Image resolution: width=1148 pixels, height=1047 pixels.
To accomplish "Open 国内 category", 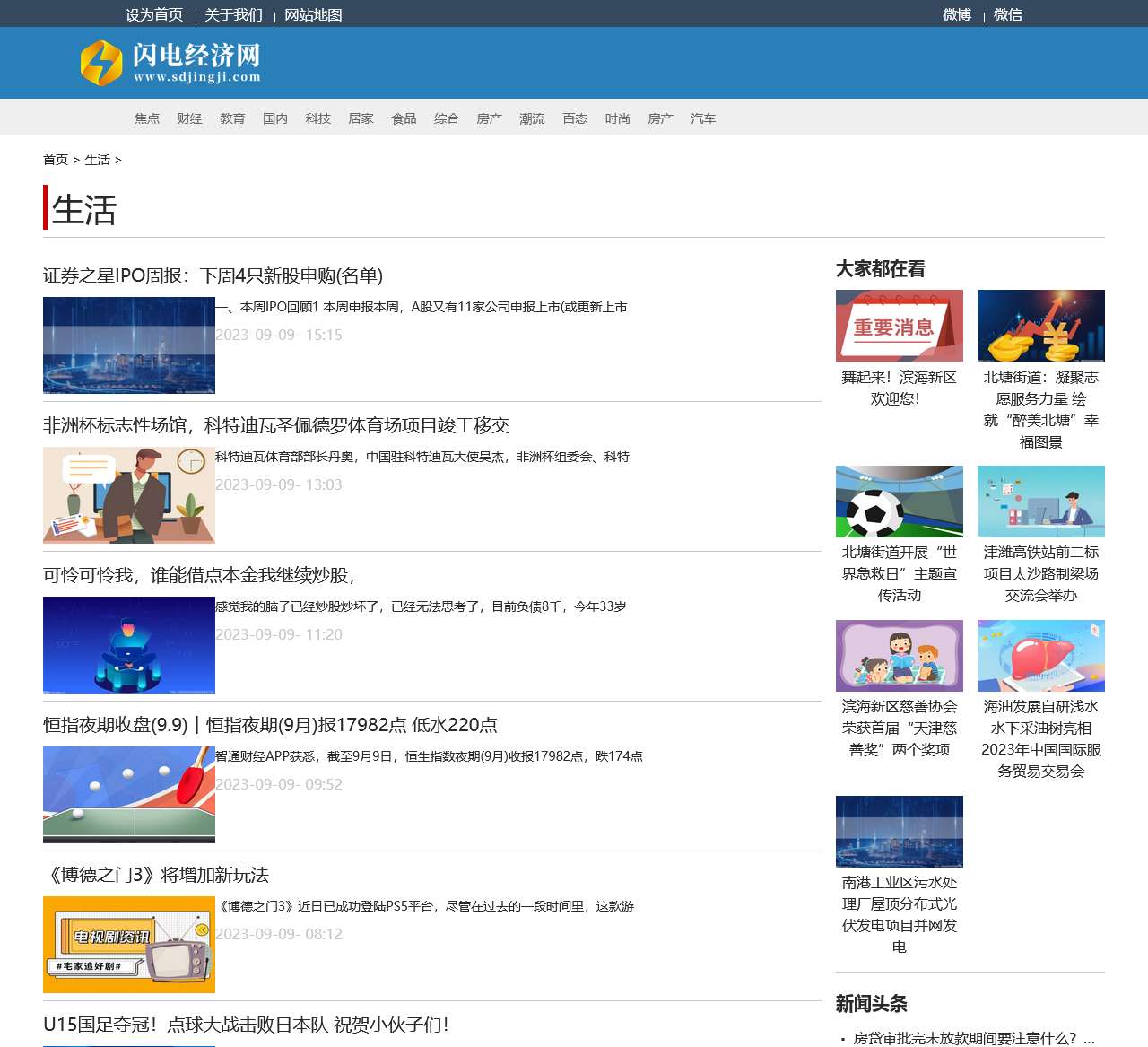I will (x=275, y=118).
